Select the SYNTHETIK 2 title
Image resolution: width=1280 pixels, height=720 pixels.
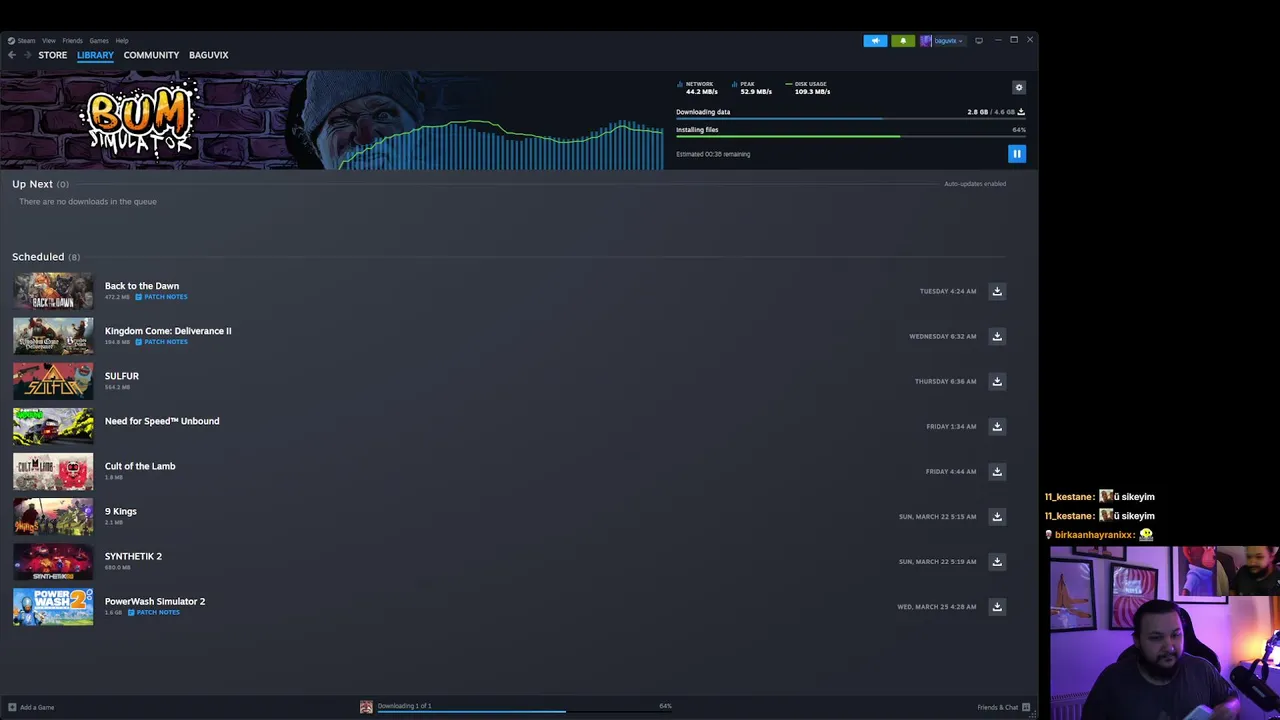[133, 556]
